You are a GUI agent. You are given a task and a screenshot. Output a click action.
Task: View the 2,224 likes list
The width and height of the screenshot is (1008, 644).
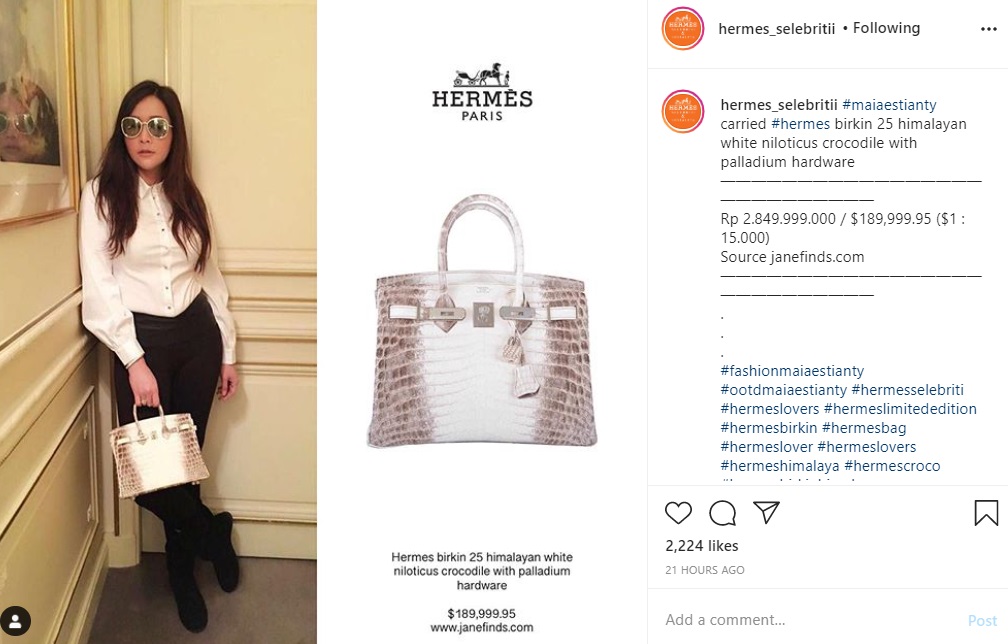coord(701,546)
